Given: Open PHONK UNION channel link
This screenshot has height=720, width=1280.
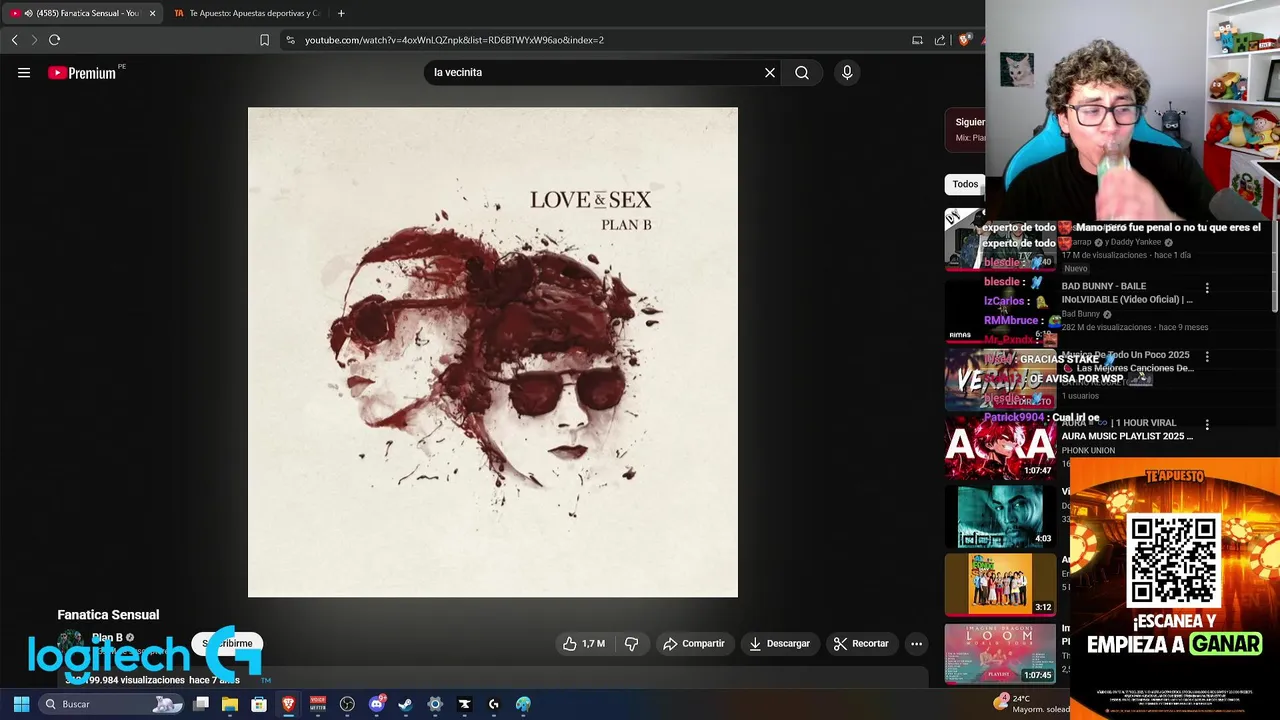Looking at the screenshot, I should pos(1088,451).
